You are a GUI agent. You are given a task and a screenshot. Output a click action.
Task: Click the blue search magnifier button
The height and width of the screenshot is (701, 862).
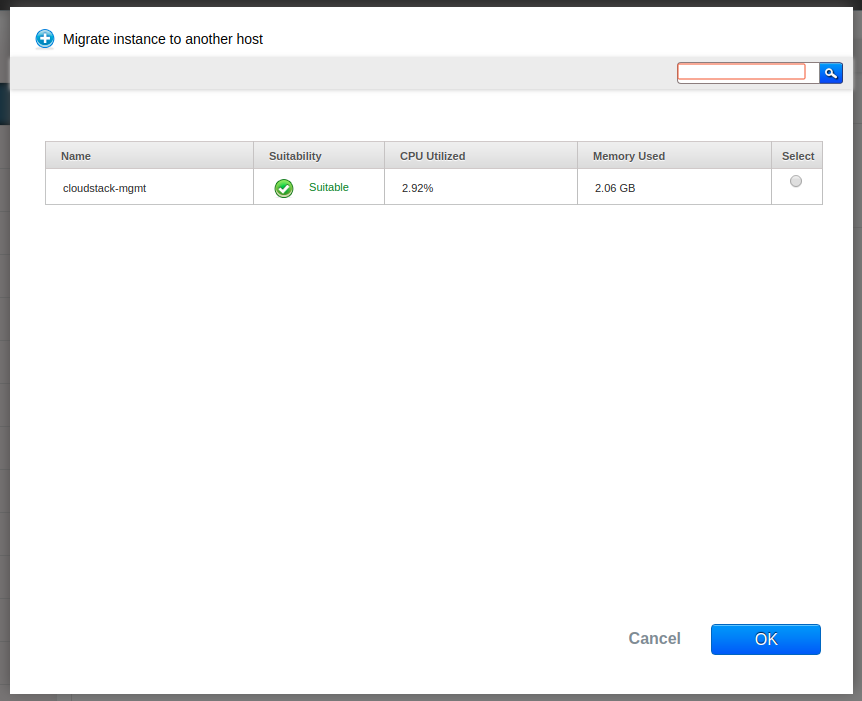pyautogui.click(x=830, y=73)
